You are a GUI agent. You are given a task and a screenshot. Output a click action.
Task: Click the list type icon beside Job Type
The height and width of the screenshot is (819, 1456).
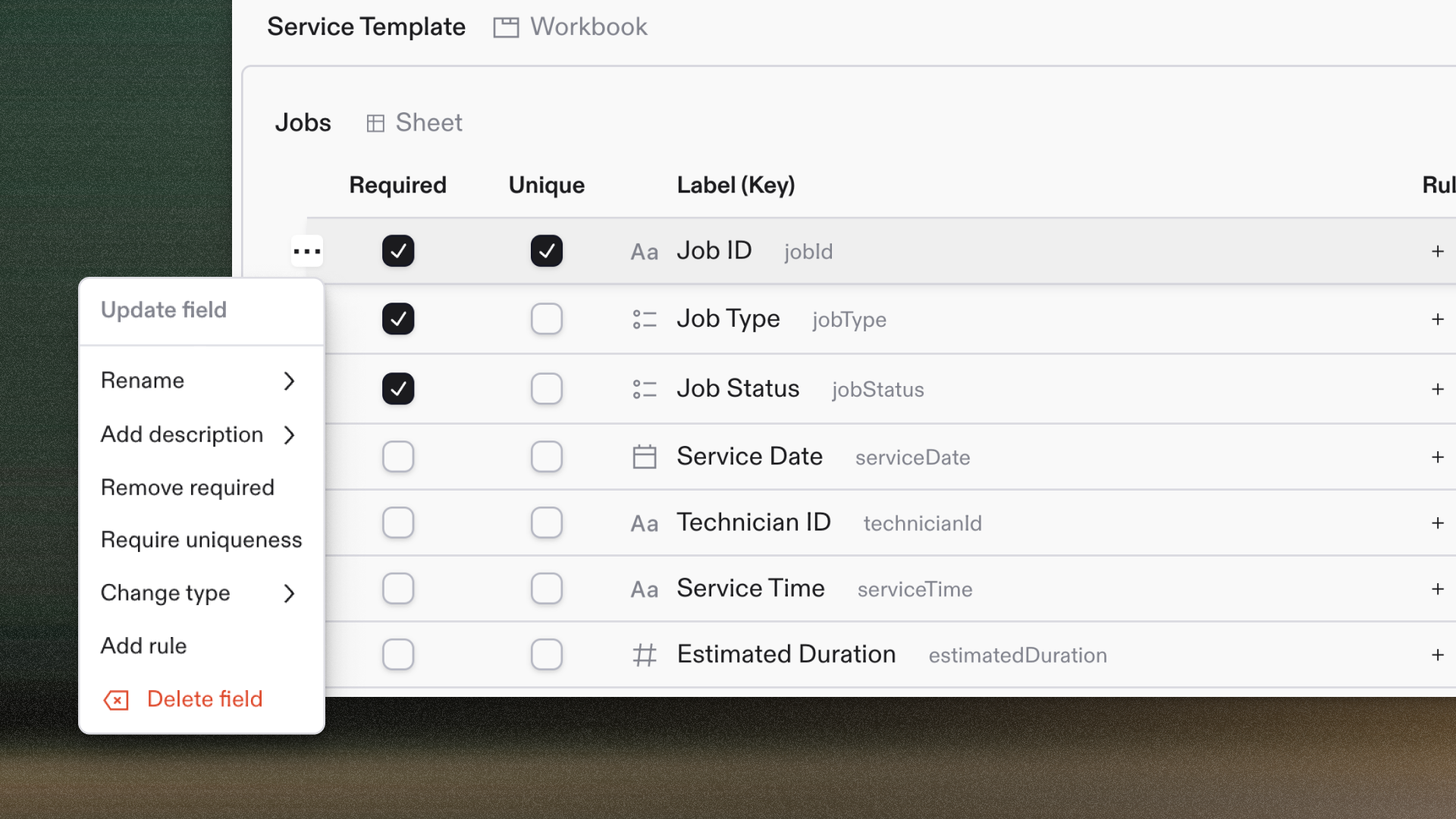point(644,319)
